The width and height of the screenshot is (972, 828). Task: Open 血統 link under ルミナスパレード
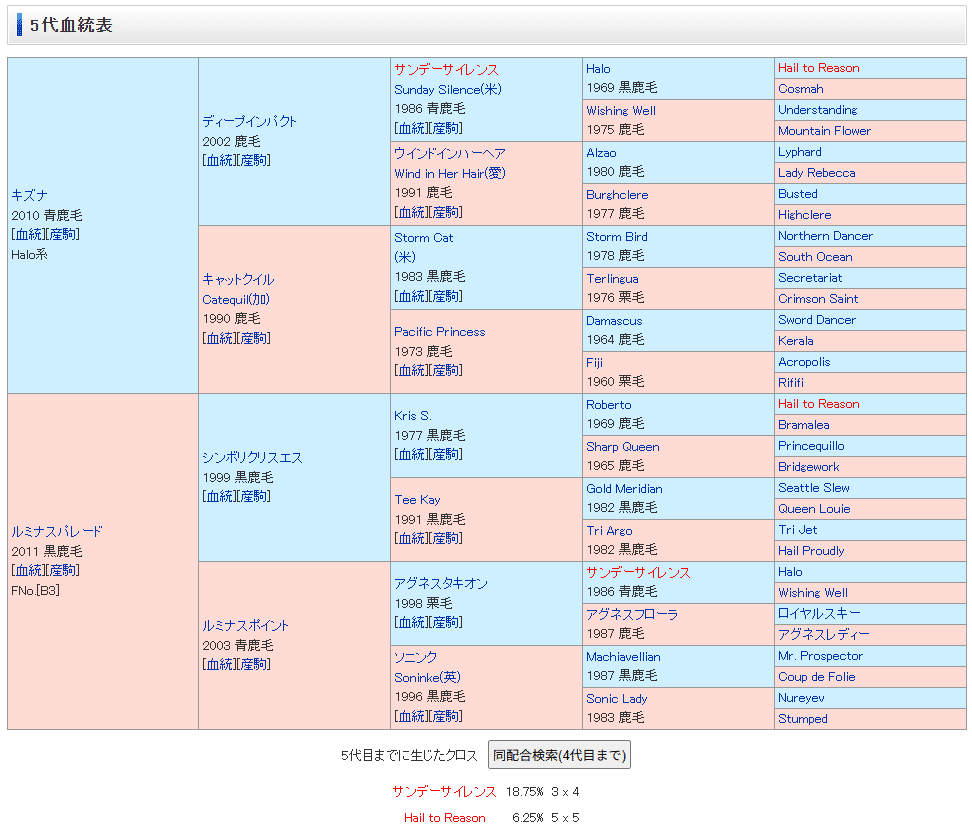click(29, 570)
